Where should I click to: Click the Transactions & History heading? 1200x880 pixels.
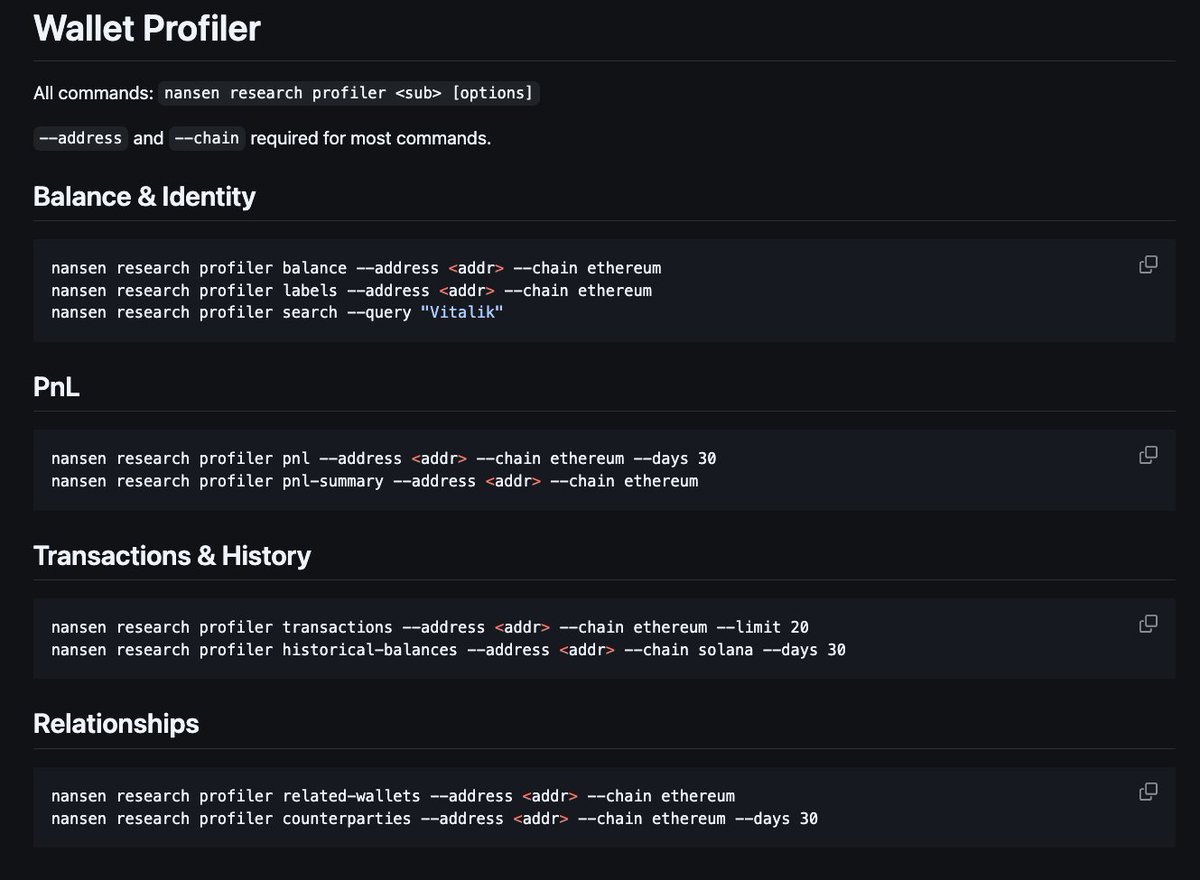coord(172,555)
